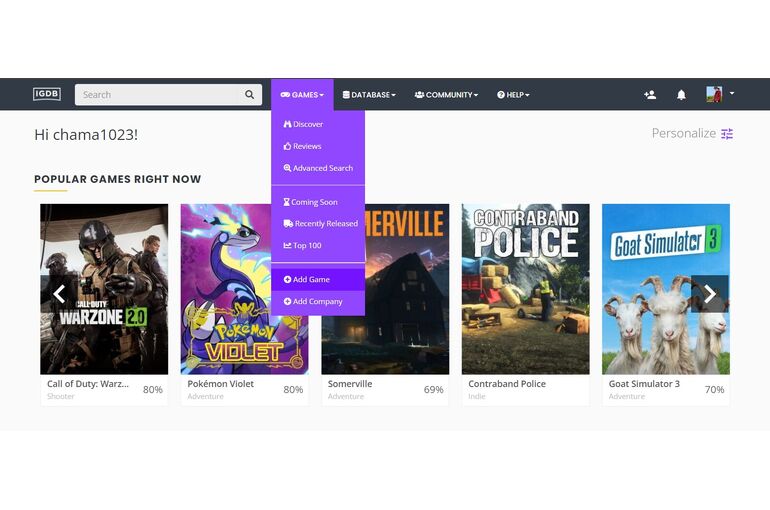
Task: Open the Help dropdown menu
Action: 513,95
